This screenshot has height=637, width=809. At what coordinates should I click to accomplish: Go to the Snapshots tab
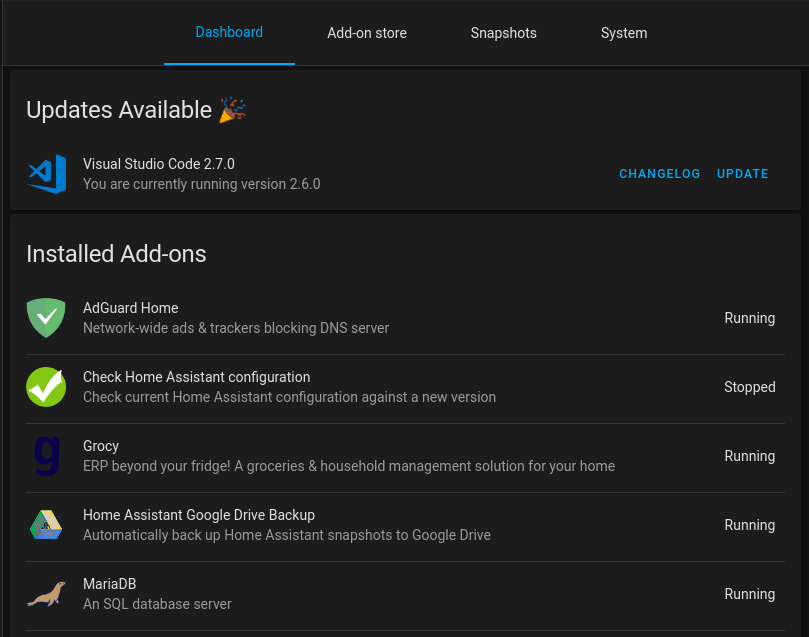pyautogui.click(x=504, y=32)
